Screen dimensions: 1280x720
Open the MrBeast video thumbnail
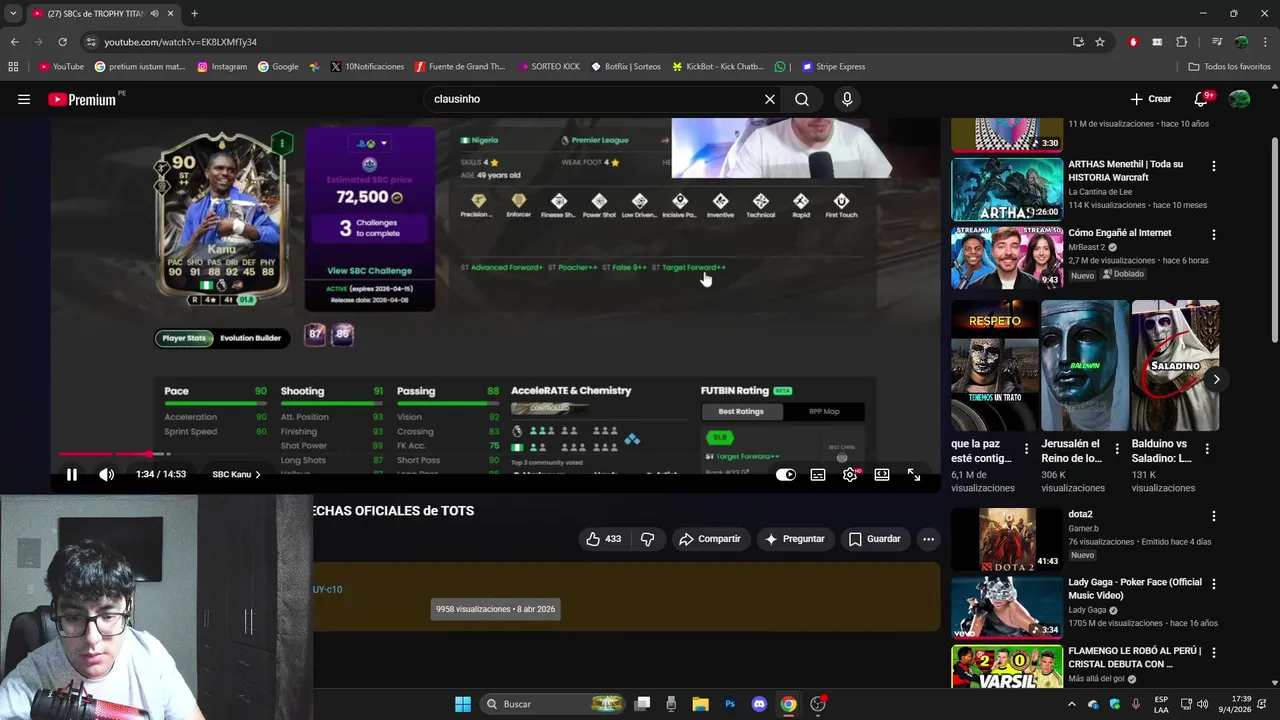coord(1006,257)
